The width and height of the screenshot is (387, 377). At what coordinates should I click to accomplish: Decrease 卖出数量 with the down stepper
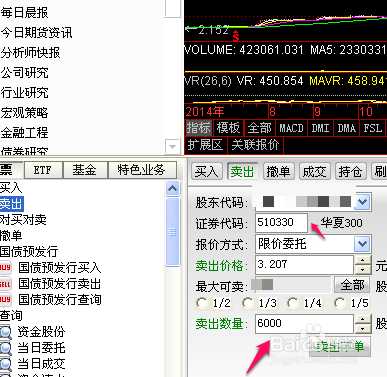click(363, 328)
